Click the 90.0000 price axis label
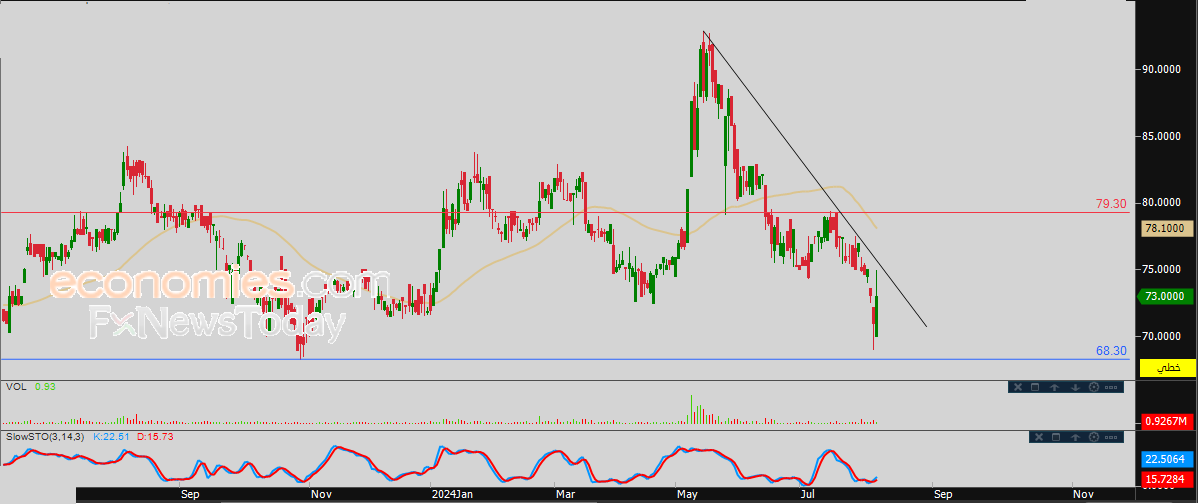Viewport: 1198px width, 504px height. (1161, 69)
